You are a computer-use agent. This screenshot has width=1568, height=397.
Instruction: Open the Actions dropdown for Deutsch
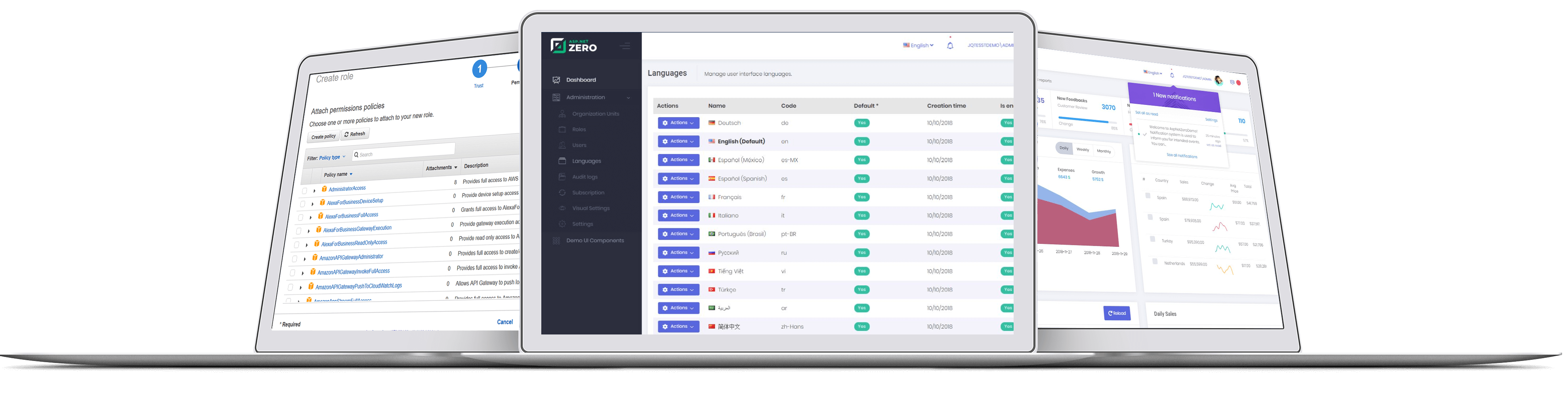678,123
